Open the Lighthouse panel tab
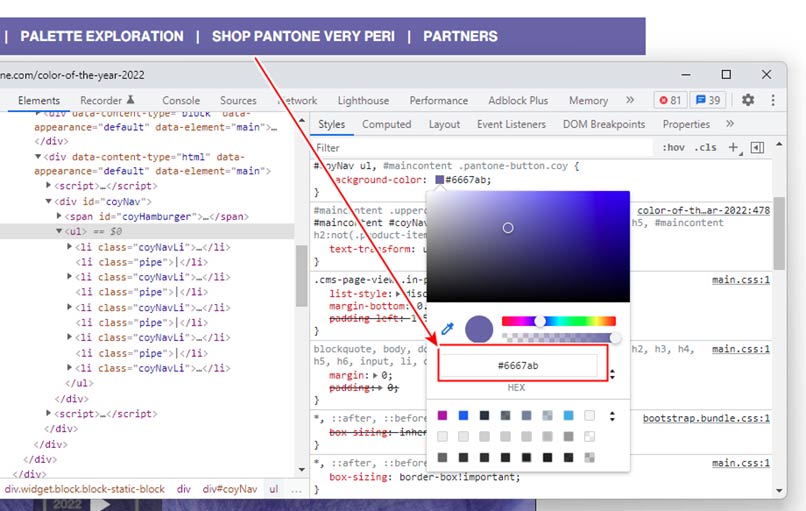This screenshot has width=806, height=511. [363, 100]
